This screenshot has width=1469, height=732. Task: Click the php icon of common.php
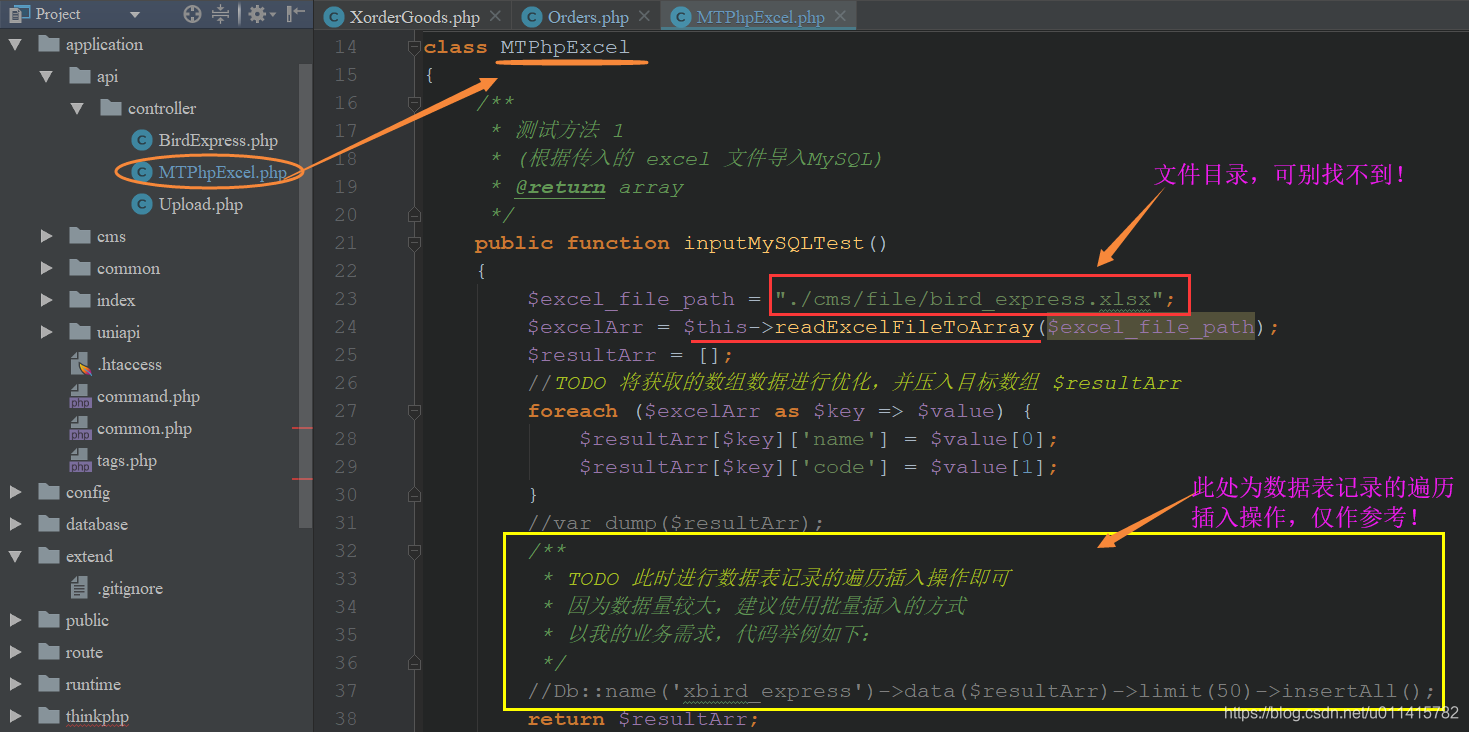[x=80, y=428]
